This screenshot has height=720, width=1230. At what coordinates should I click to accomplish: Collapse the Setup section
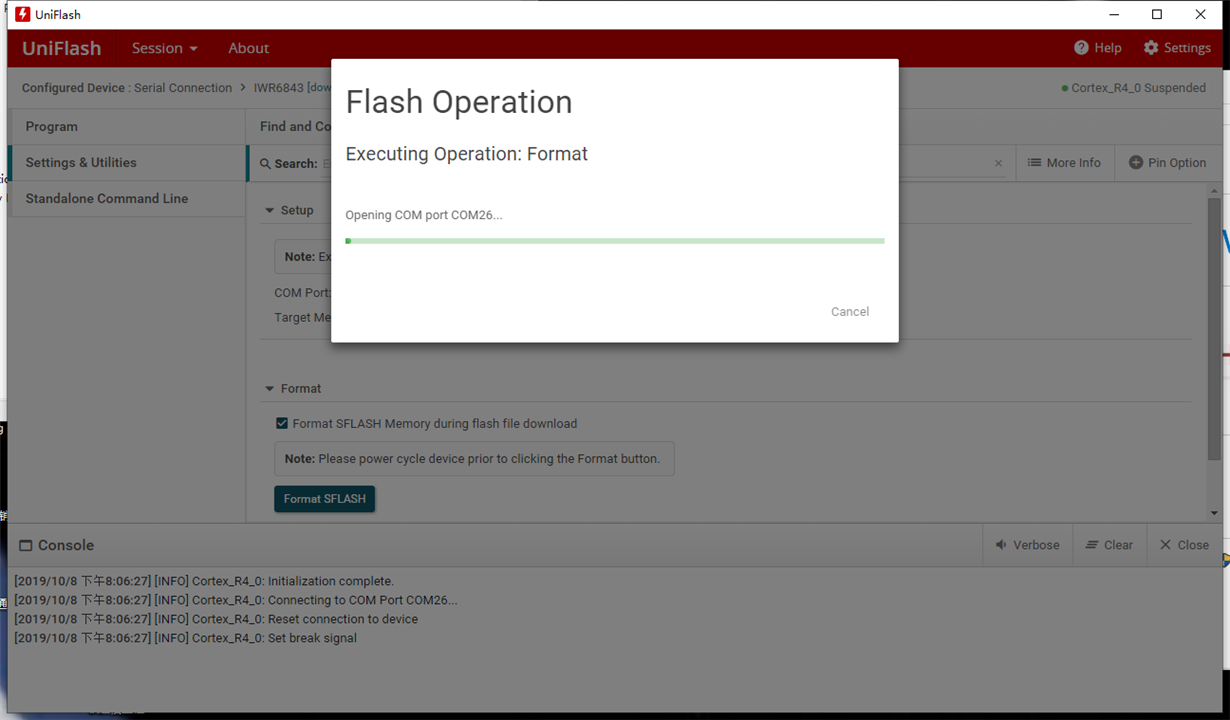coord(269,211)
